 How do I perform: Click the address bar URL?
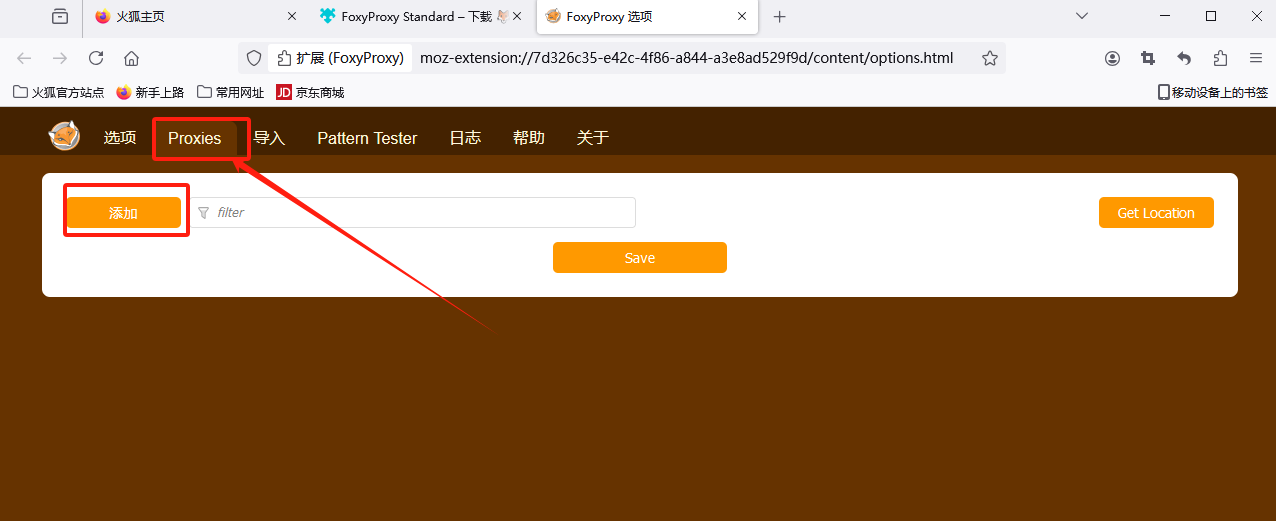(x=686, y=58)
